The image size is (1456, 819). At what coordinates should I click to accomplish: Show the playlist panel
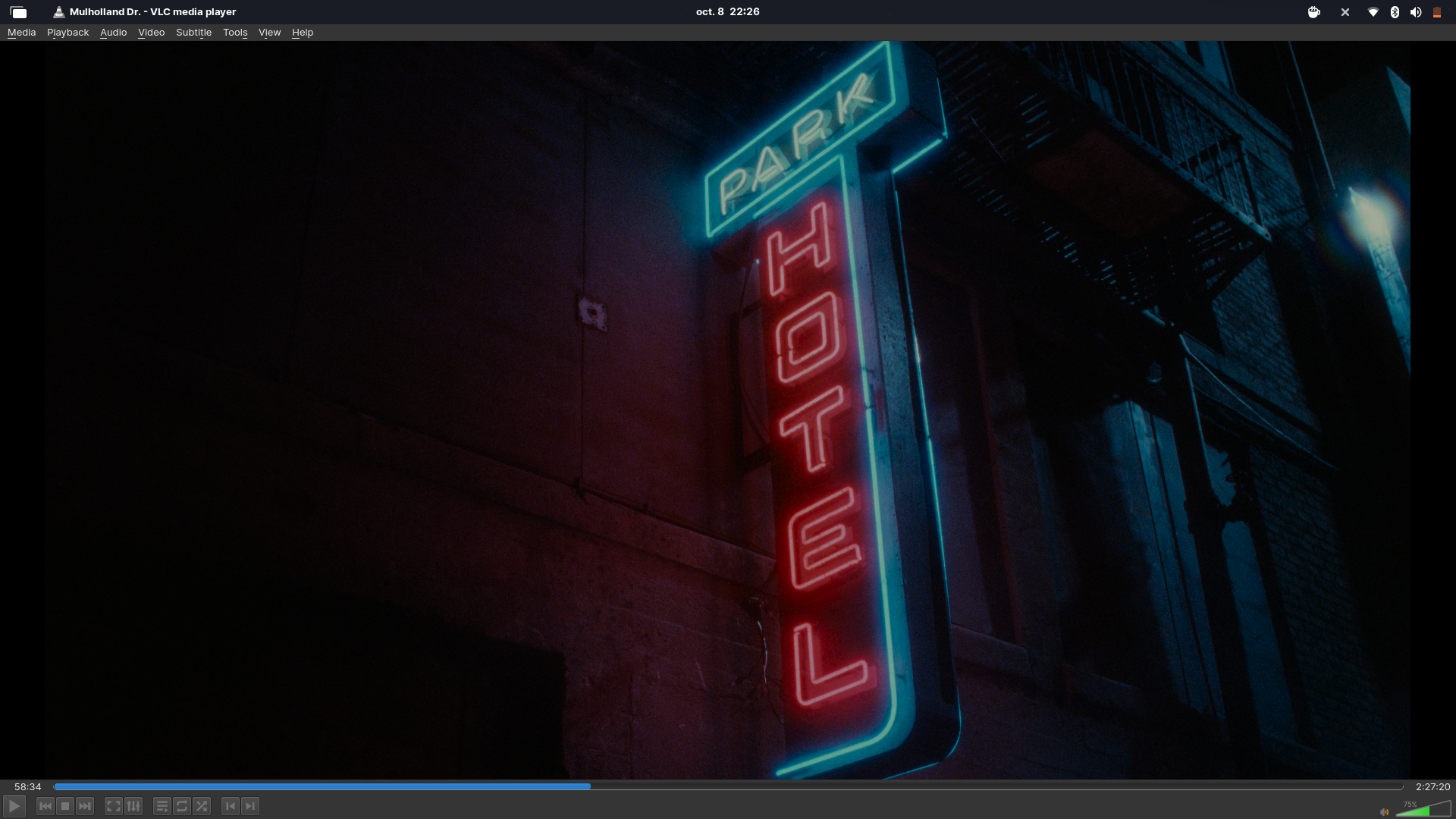click(x=162, y=806)
